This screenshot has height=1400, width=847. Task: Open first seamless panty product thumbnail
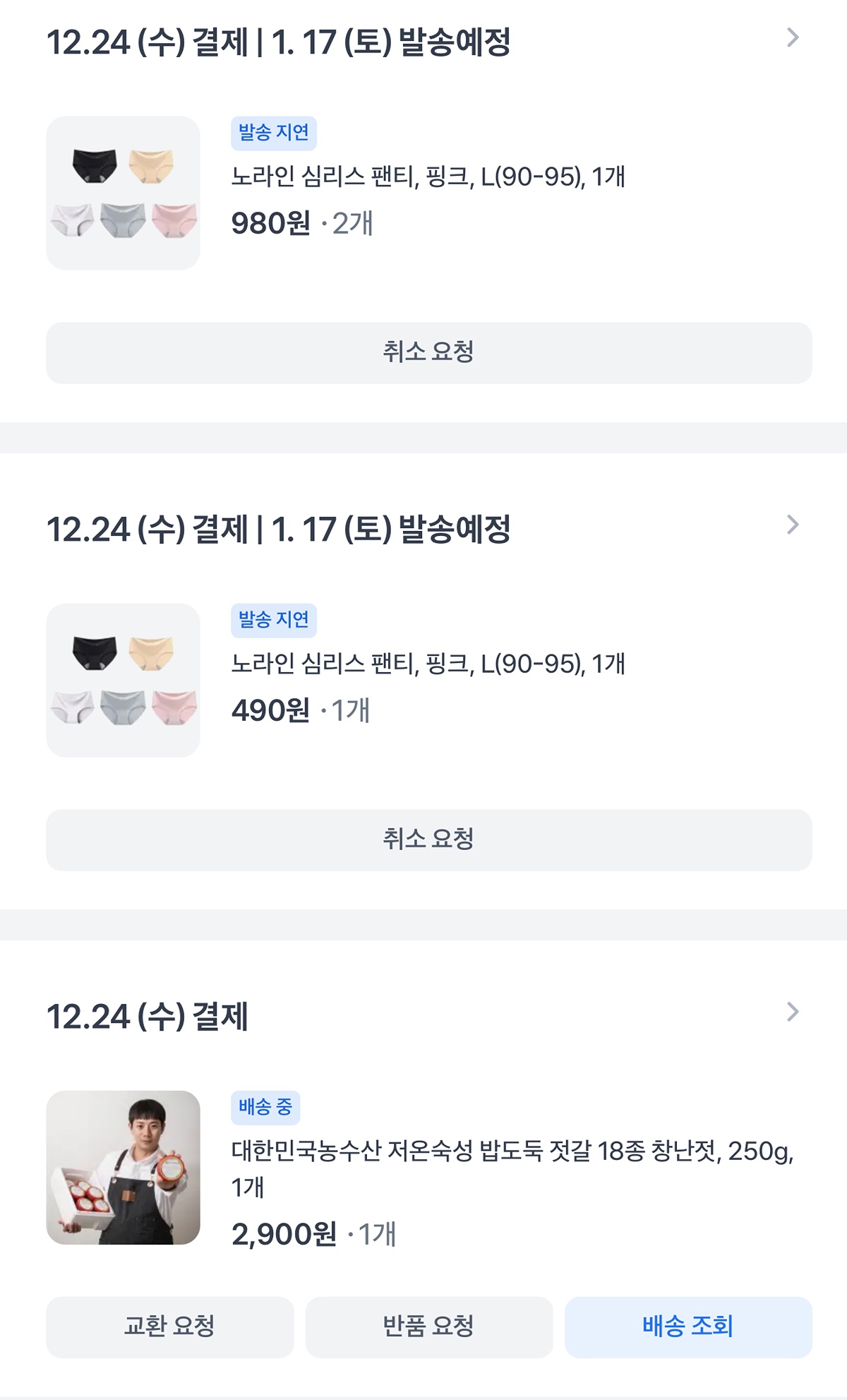[x=124, y=193]
